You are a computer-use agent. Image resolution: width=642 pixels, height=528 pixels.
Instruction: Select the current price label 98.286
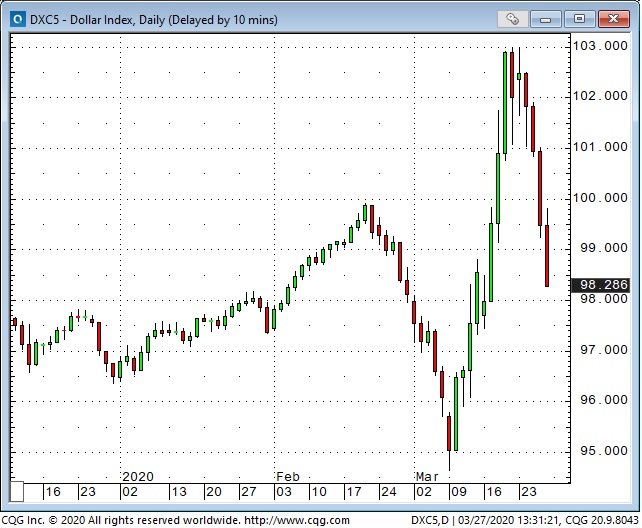coord(600,284)
